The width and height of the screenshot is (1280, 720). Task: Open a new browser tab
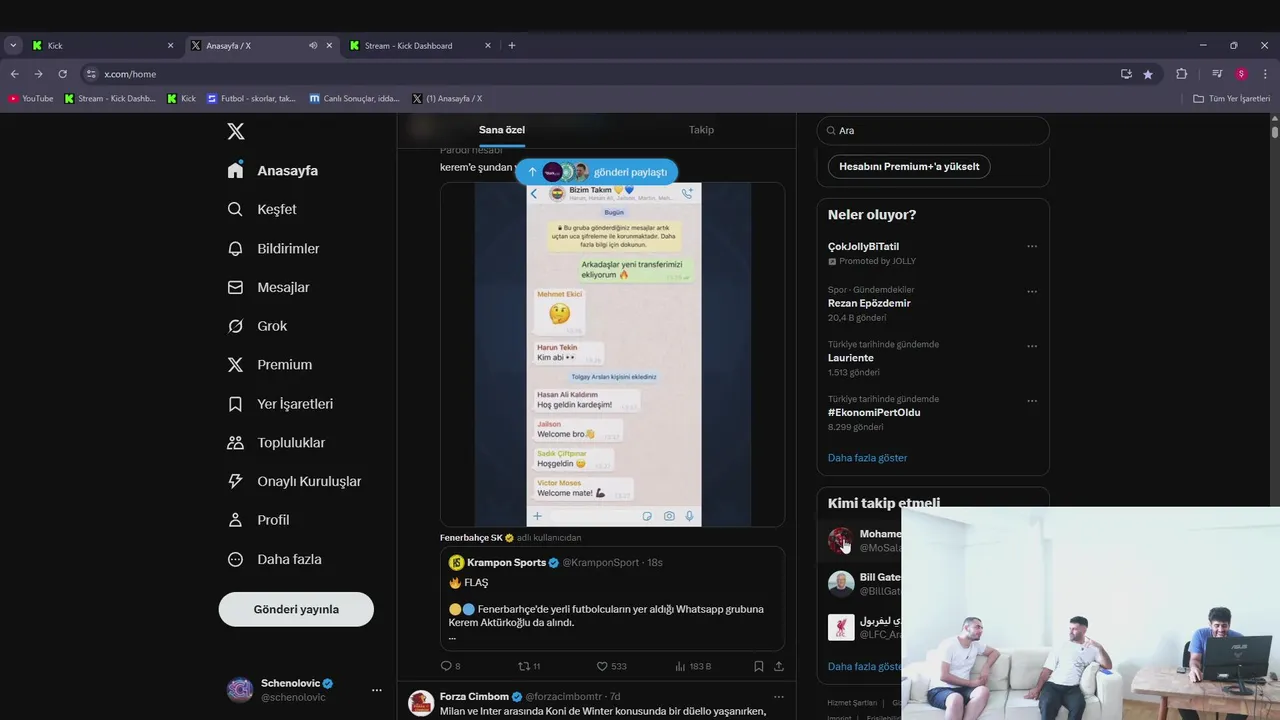512,45
